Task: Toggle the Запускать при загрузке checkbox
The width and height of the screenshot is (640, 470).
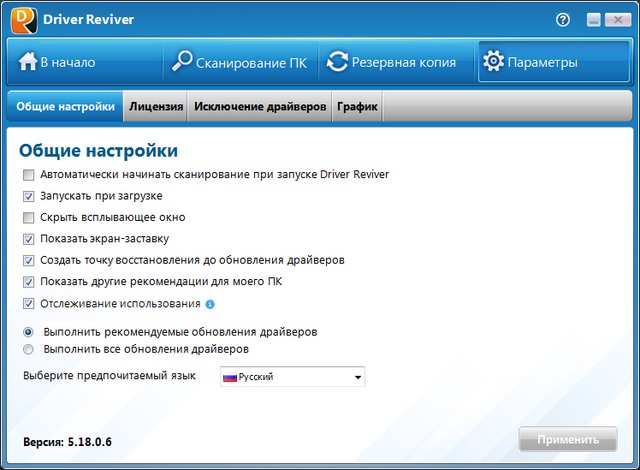Action: (28, 196)
